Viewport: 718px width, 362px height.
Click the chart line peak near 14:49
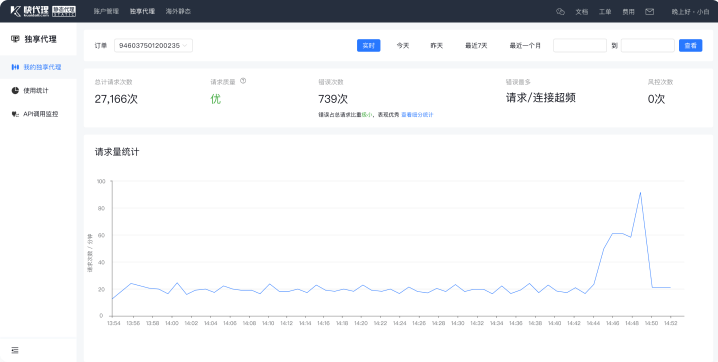[x=640, y=193]
